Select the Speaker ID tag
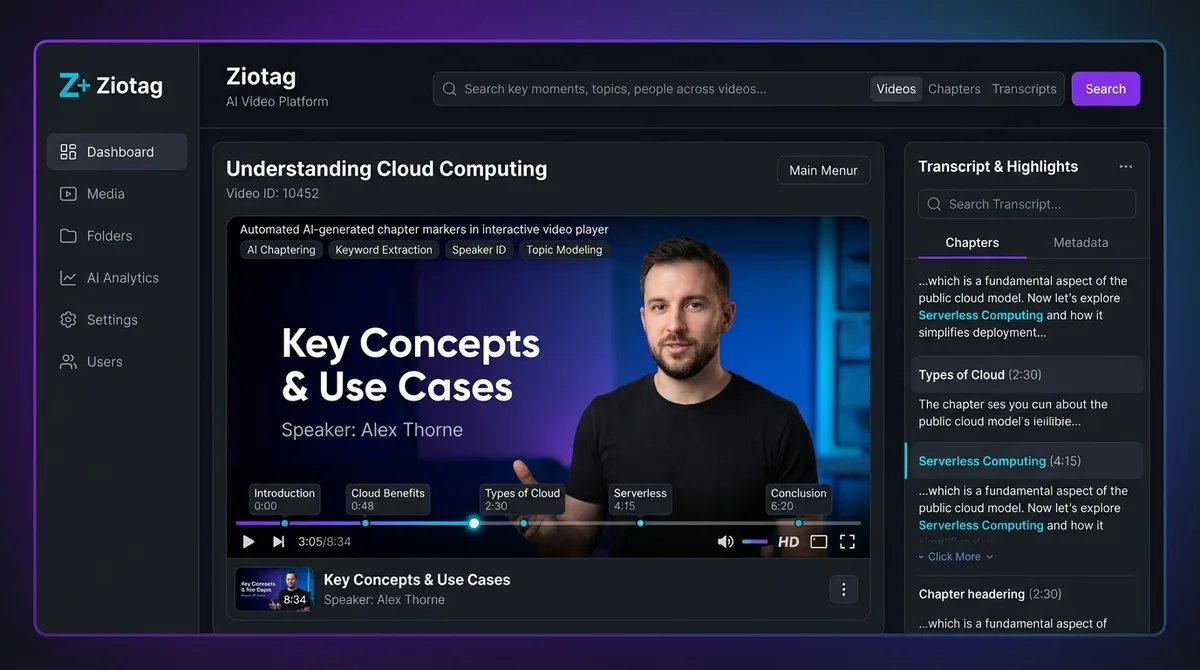This screenshot has width=1200, height=670. 479,250
